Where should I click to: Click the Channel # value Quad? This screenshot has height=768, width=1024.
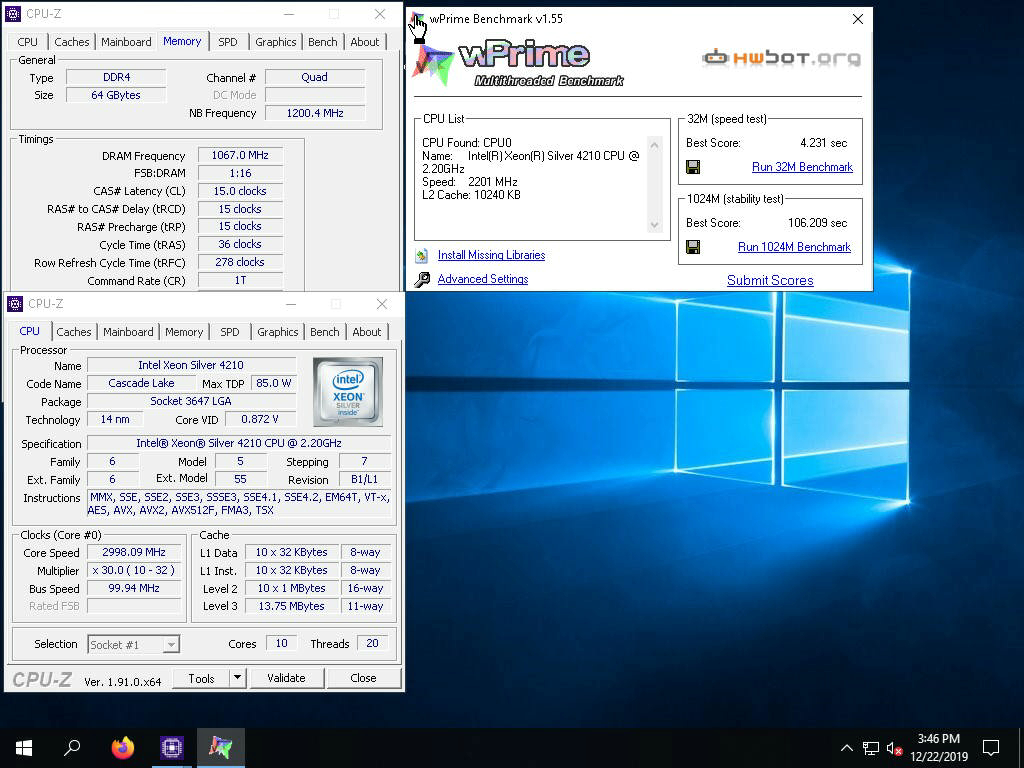click(x=315, y=77)
